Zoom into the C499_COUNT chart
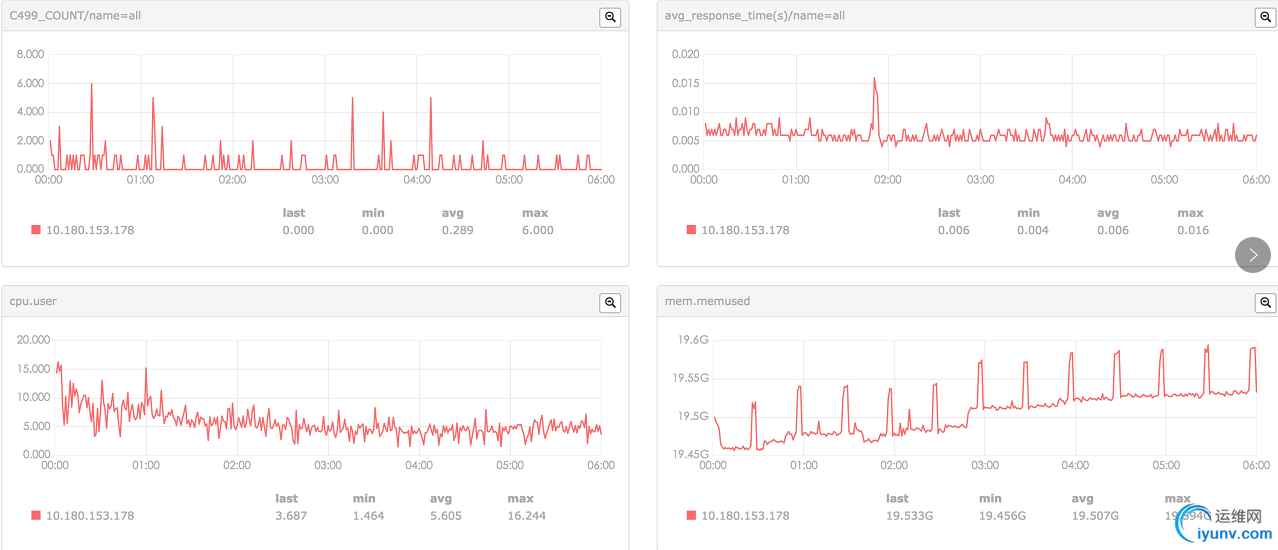This screenshot has width=1278, height=550. click(x=610, y=17)
